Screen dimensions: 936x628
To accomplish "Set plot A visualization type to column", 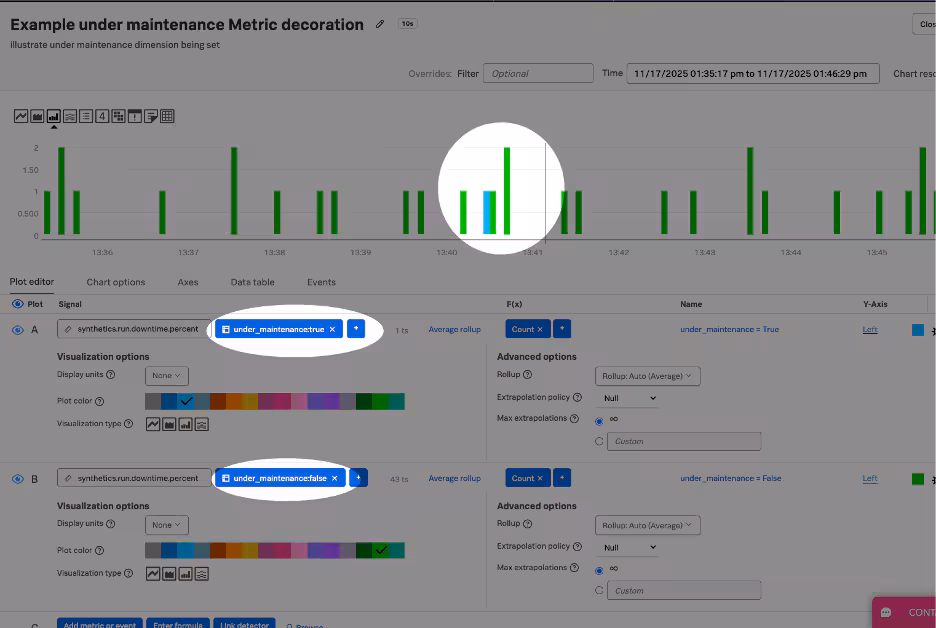I will (185, 424).
